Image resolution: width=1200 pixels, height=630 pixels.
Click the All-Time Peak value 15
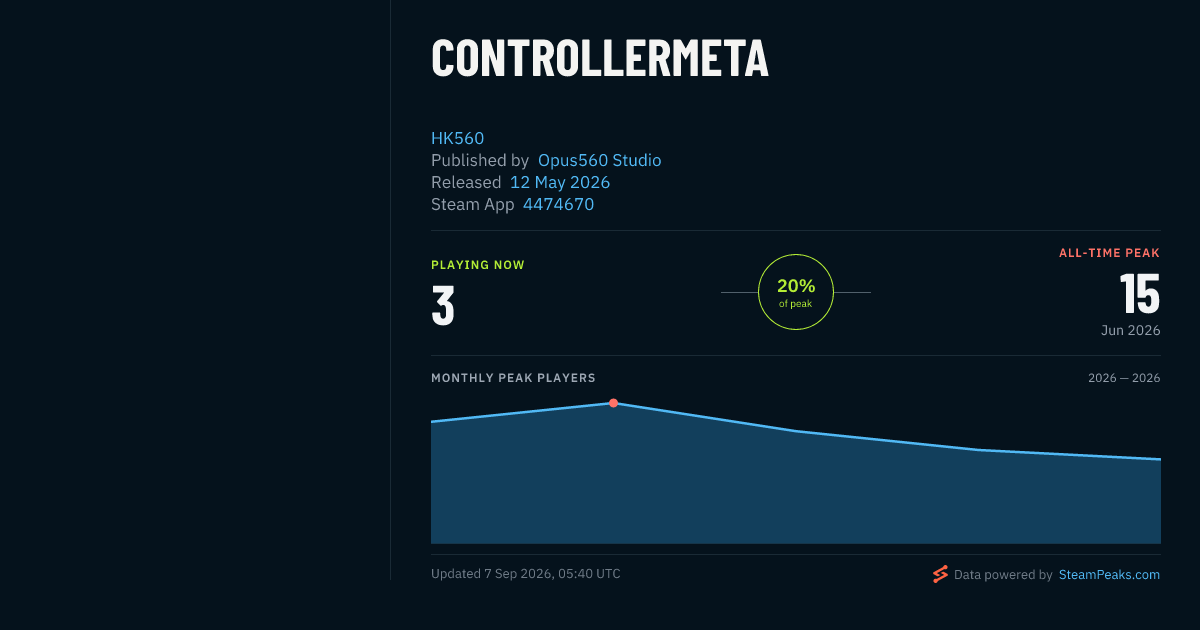pos(1139,294)
